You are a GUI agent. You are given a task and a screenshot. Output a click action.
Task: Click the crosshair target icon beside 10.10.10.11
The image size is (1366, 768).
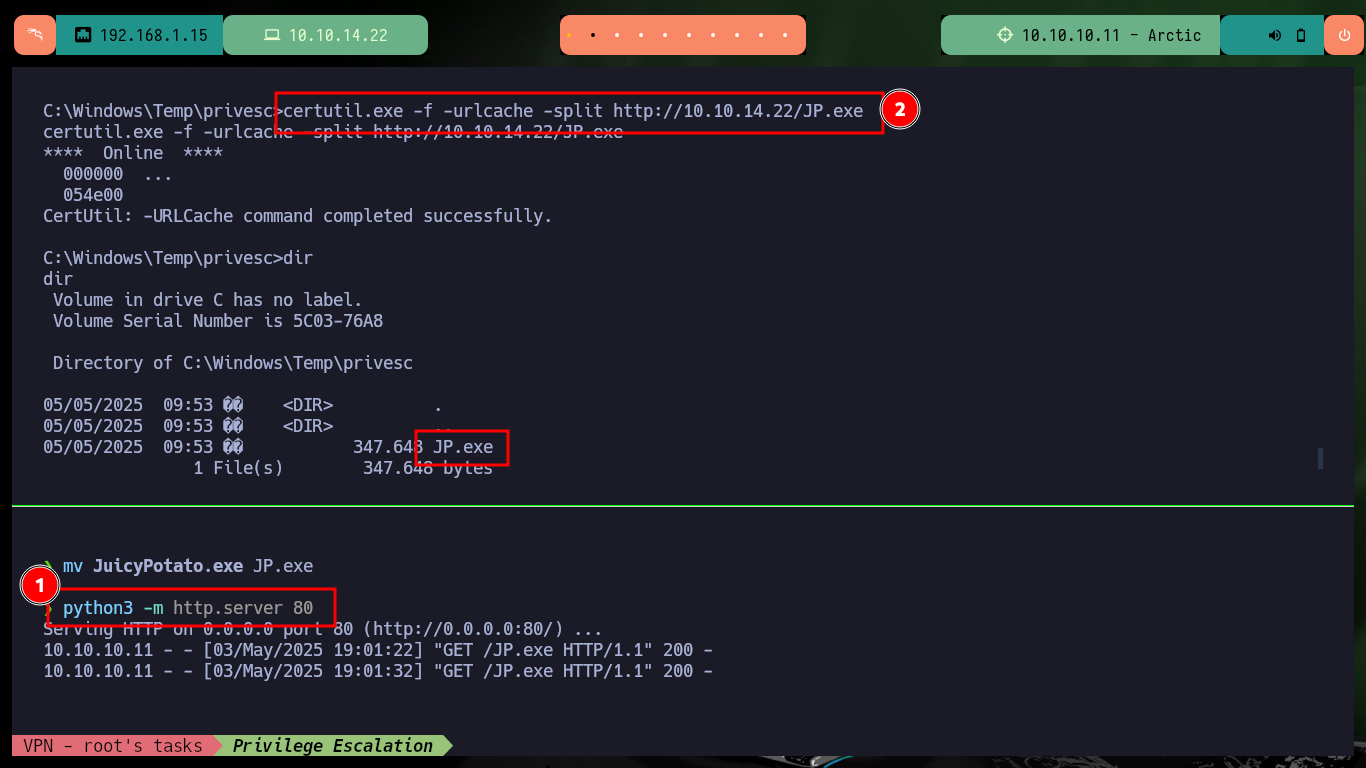[1005, 35]
